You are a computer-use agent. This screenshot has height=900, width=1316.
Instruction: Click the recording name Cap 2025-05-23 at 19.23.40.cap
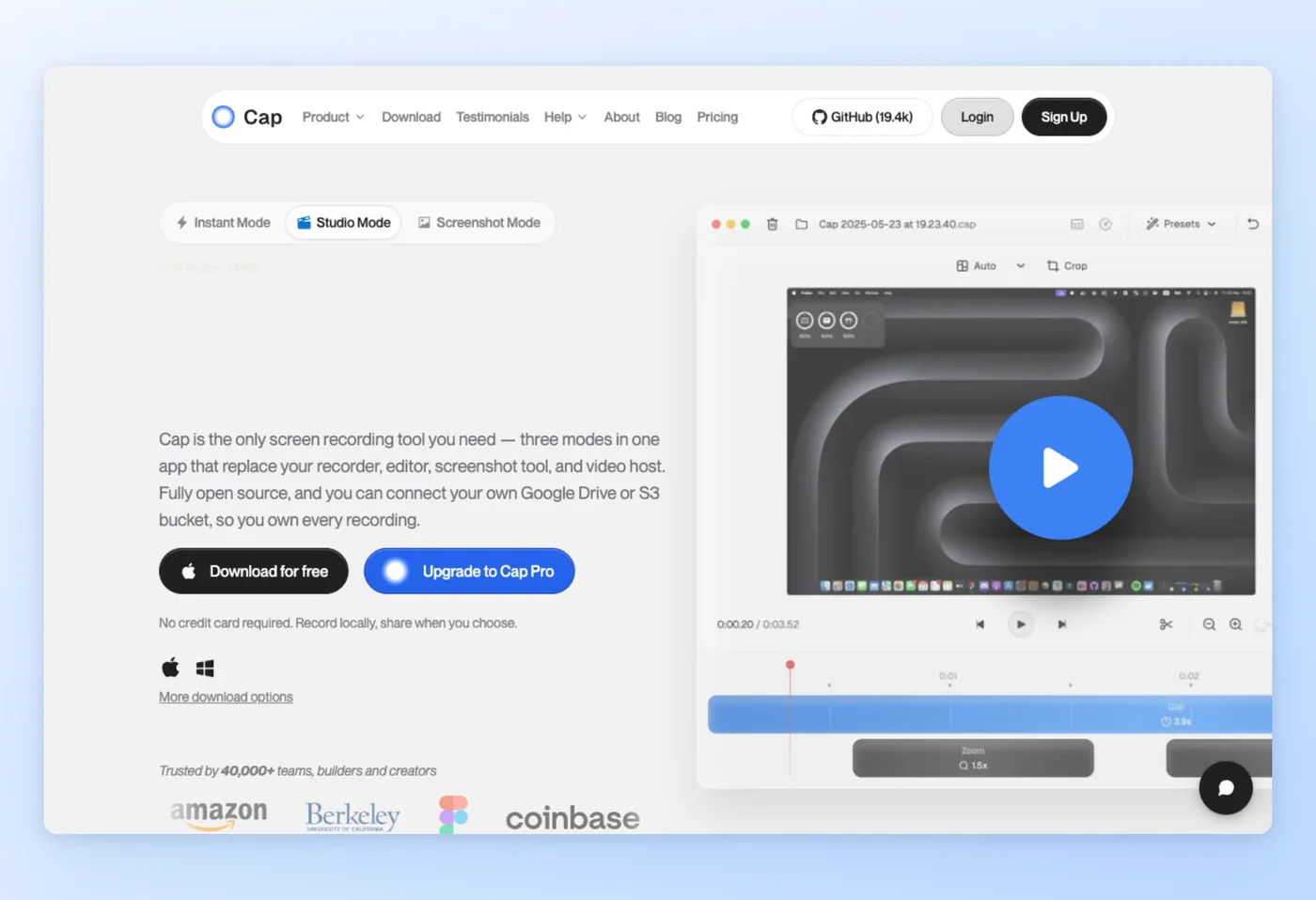pos(897,224)
